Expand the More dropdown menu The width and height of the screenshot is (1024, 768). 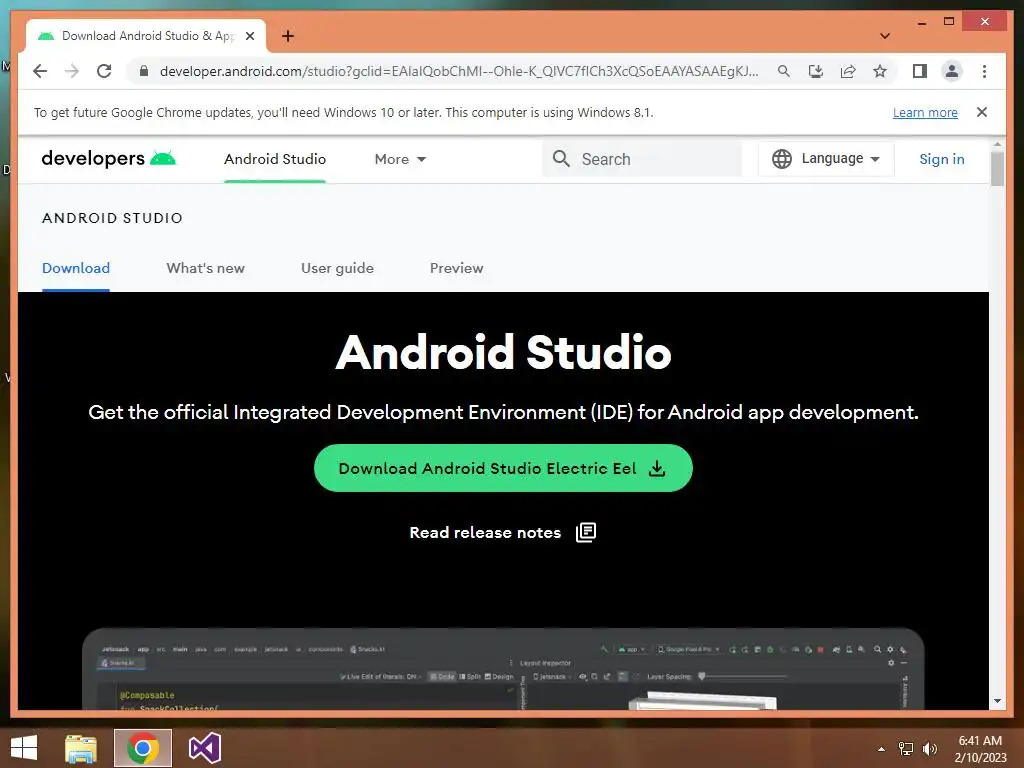click(400, 159)
